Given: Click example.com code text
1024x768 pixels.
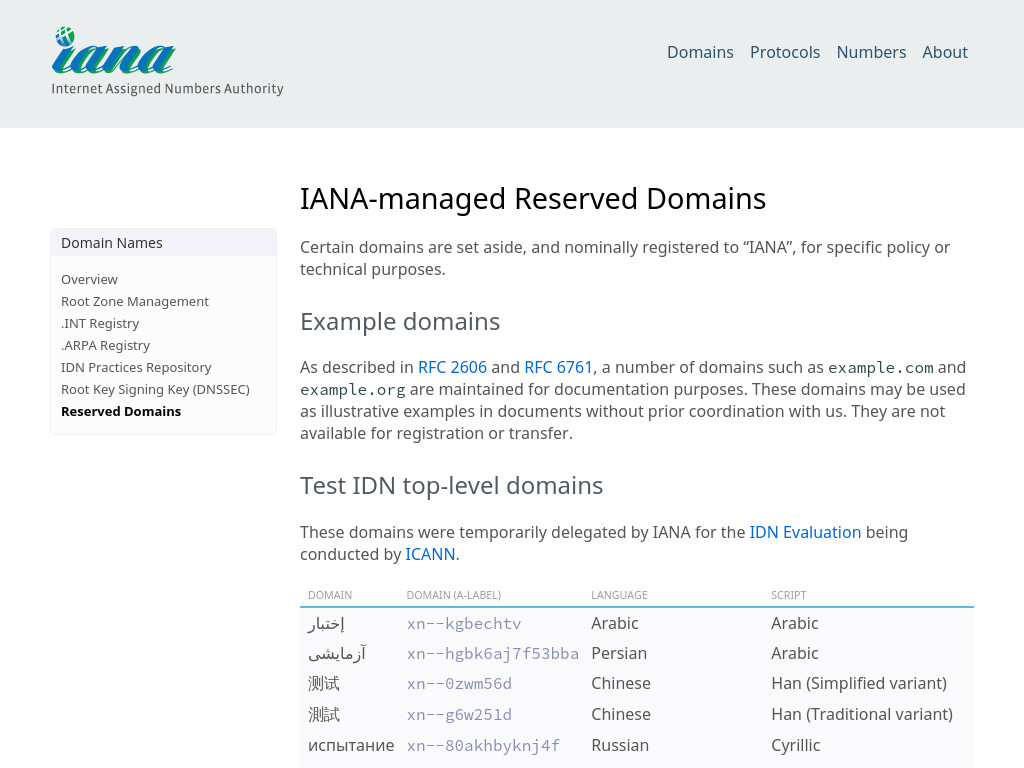Looking at the screenshot, I should tap(881, 368).
